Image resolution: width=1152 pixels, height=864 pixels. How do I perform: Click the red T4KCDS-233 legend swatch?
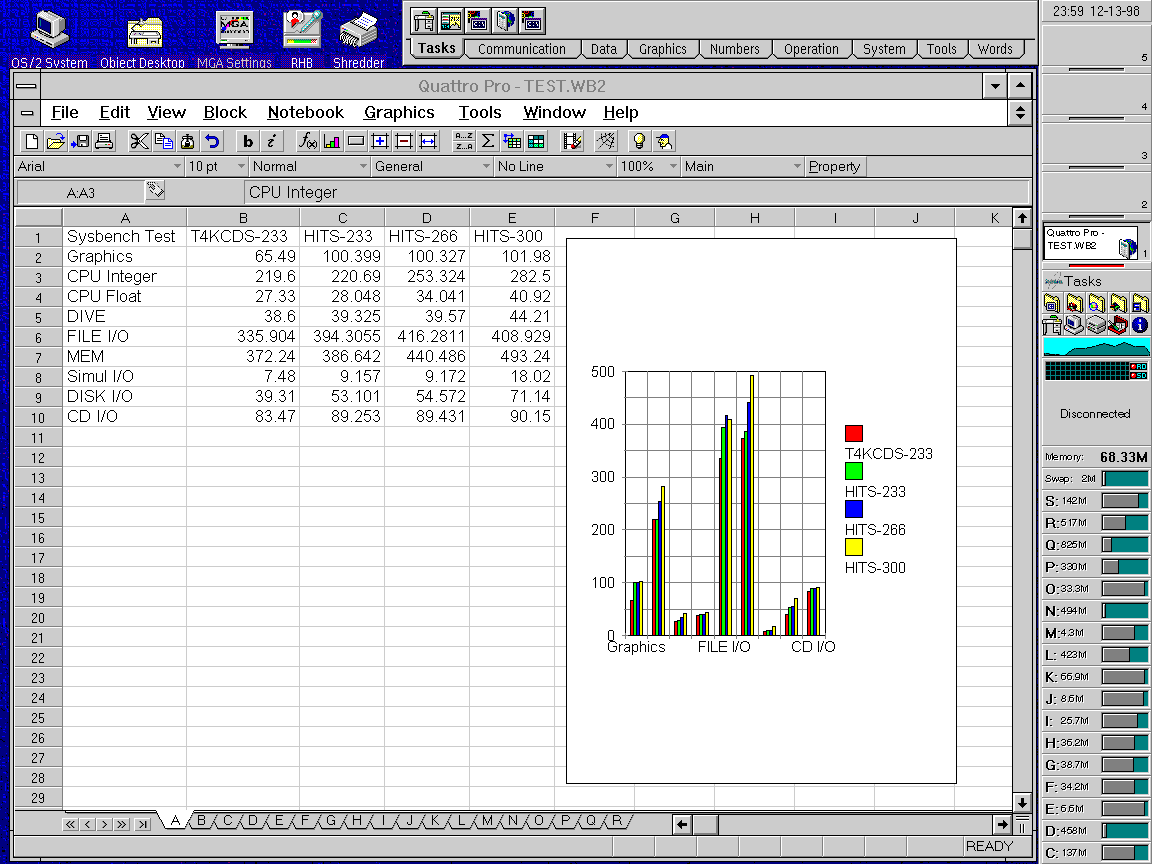(853, 433)
